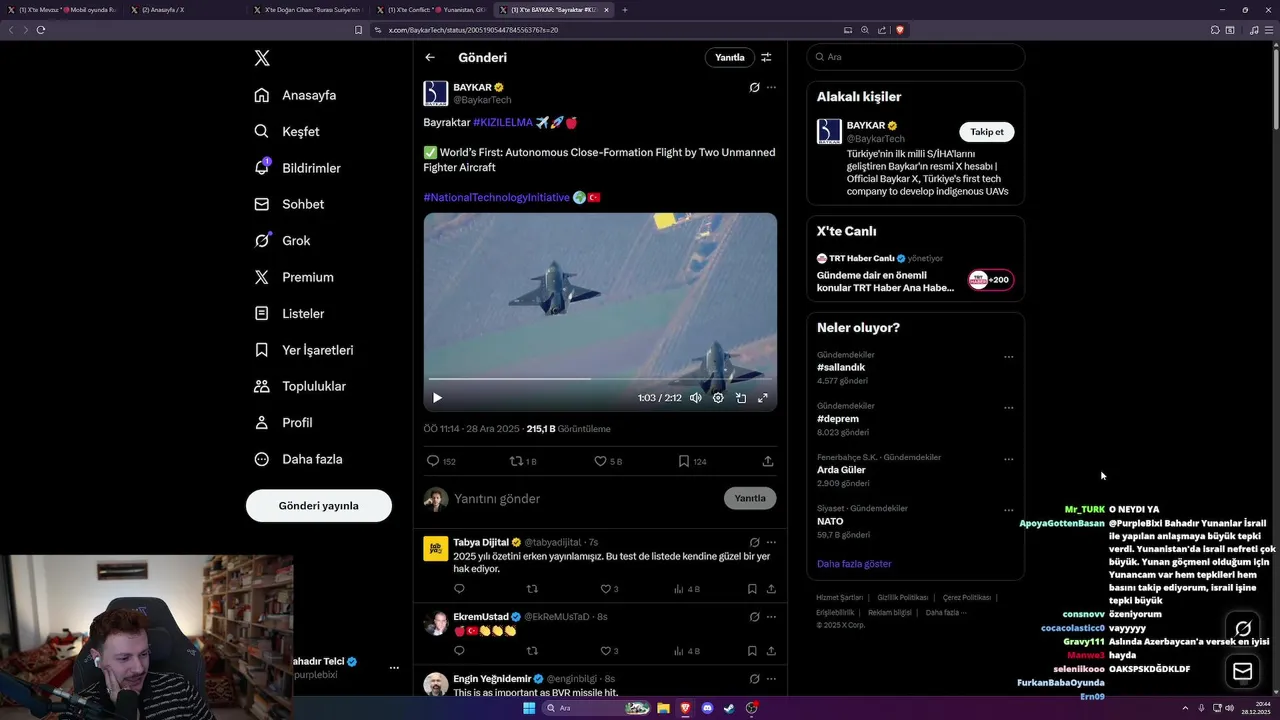Open more options on Engin Yeğnidemir reply
Image resolution: width=1280 pixels, height=720 pixels.
pos(771,679)
